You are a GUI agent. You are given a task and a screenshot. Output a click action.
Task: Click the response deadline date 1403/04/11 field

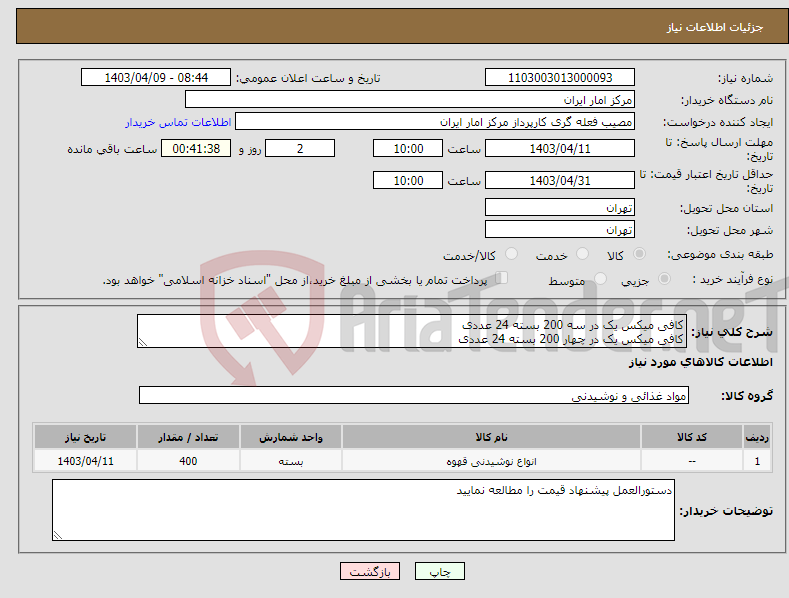[x=560, y=148]
